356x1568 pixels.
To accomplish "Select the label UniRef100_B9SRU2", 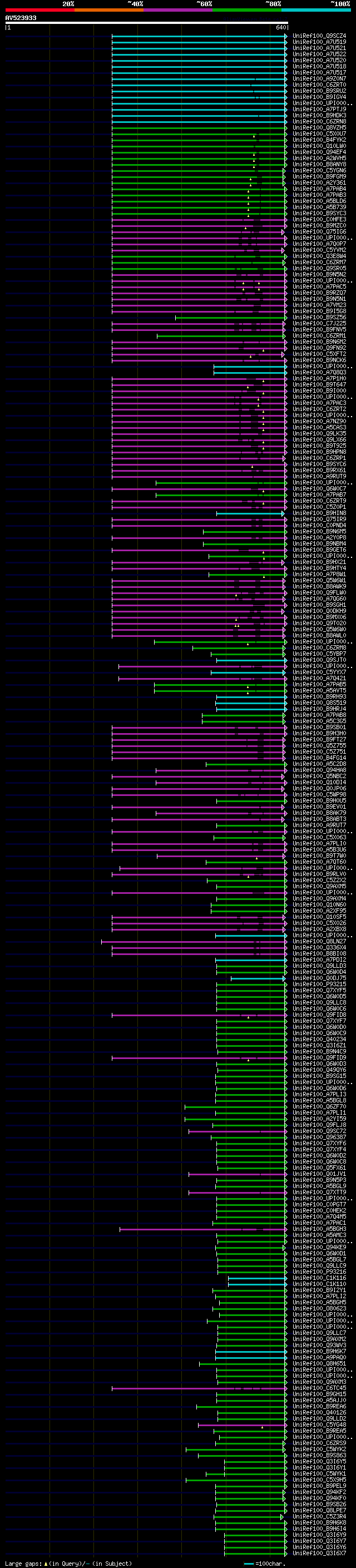I will (x=319, y=91).
